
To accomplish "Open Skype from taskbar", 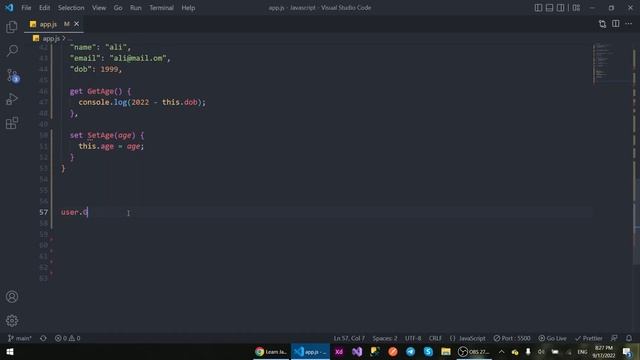I will coord(428,352).
